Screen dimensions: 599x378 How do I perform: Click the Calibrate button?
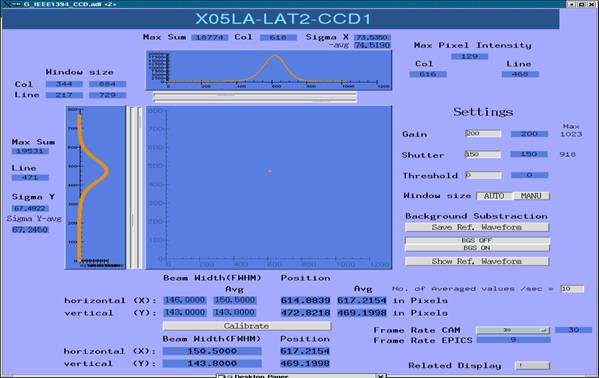247,326
